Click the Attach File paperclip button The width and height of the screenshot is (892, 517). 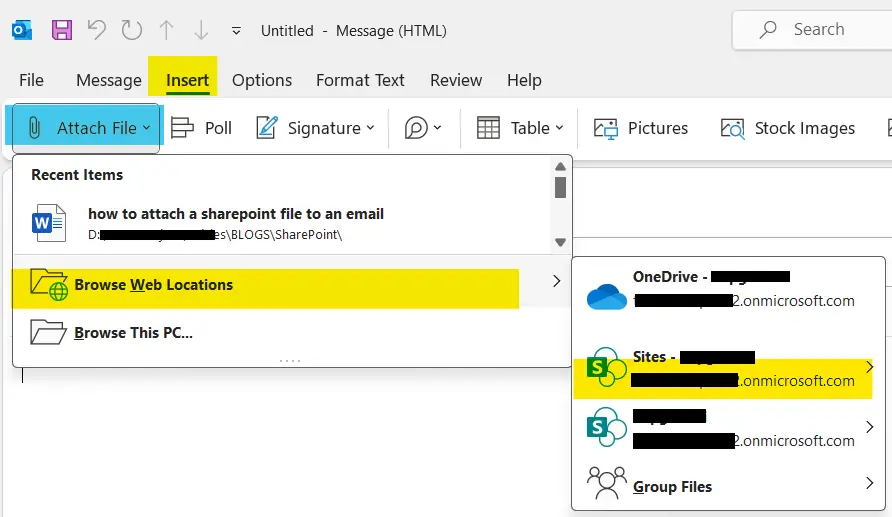tap(85, 128)
